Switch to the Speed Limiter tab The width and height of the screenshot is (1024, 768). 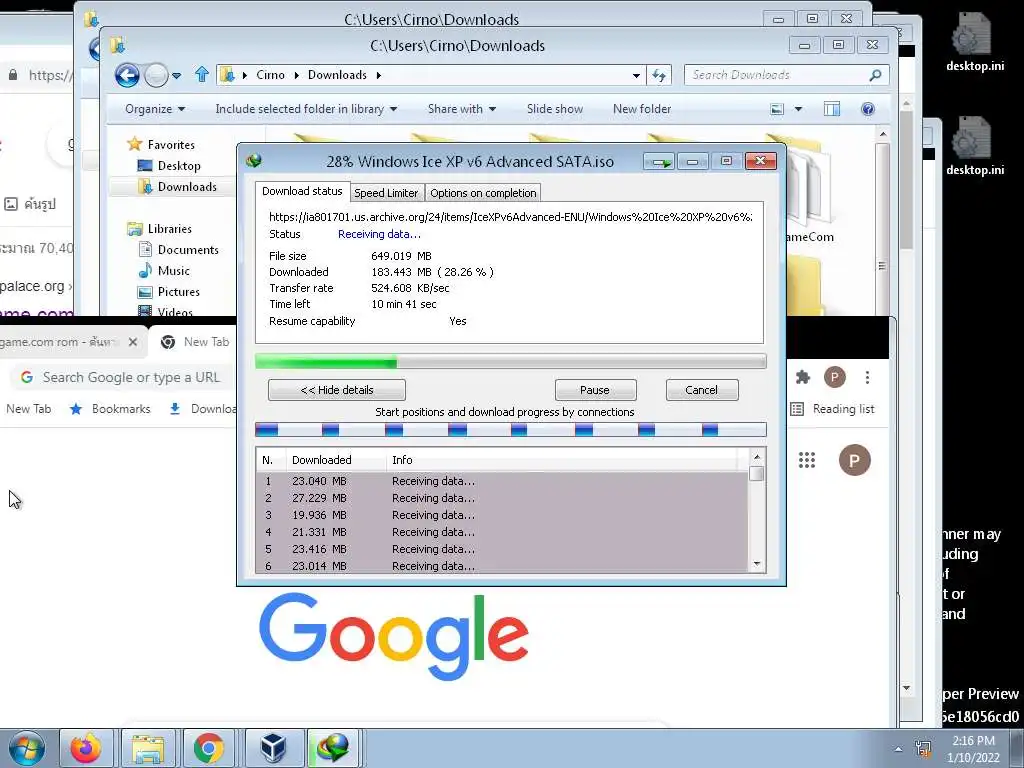point(386,193)
